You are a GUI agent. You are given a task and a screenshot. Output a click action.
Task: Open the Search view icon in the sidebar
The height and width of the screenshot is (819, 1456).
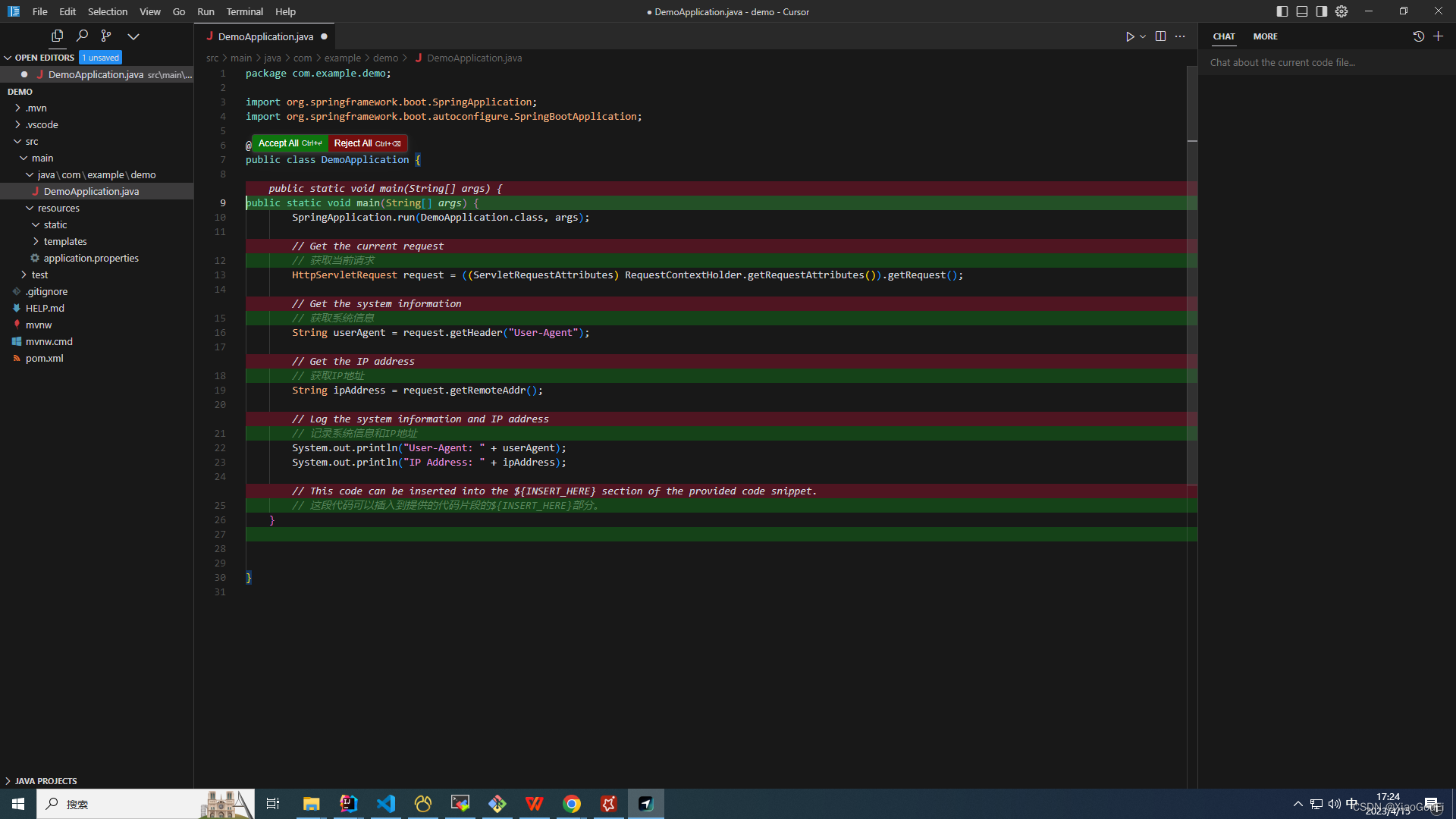(x=82, y=36)
